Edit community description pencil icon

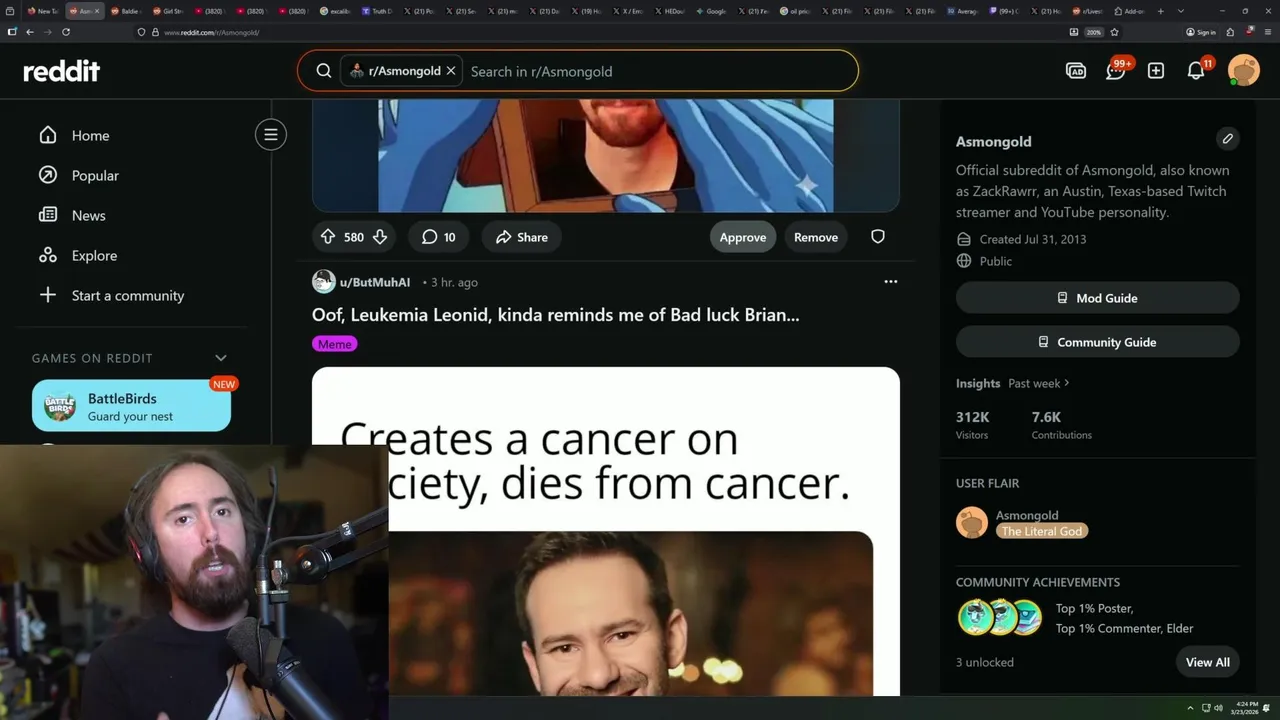coord(1228,139)
